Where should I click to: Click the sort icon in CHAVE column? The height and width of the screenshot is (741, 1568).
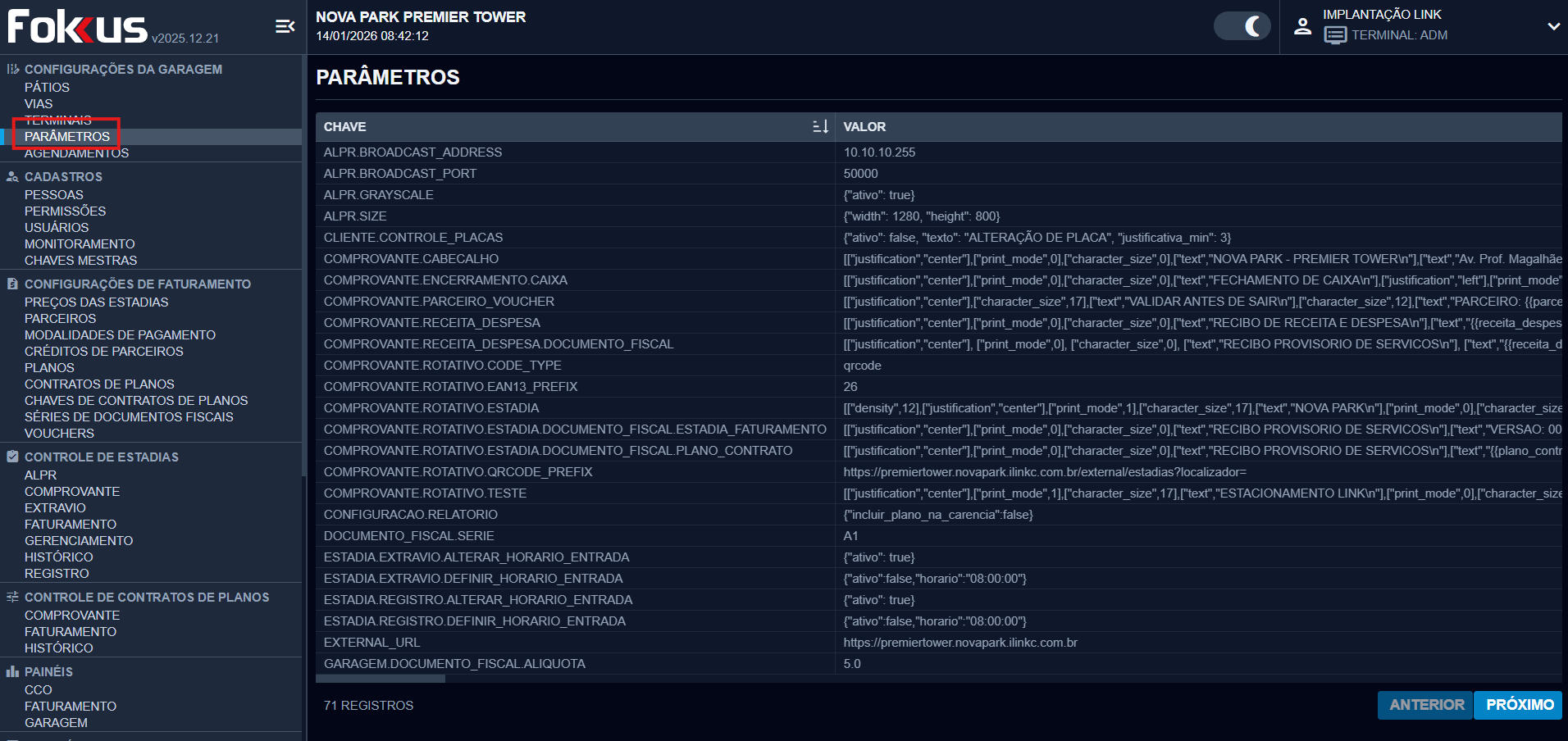click(820, 126)
